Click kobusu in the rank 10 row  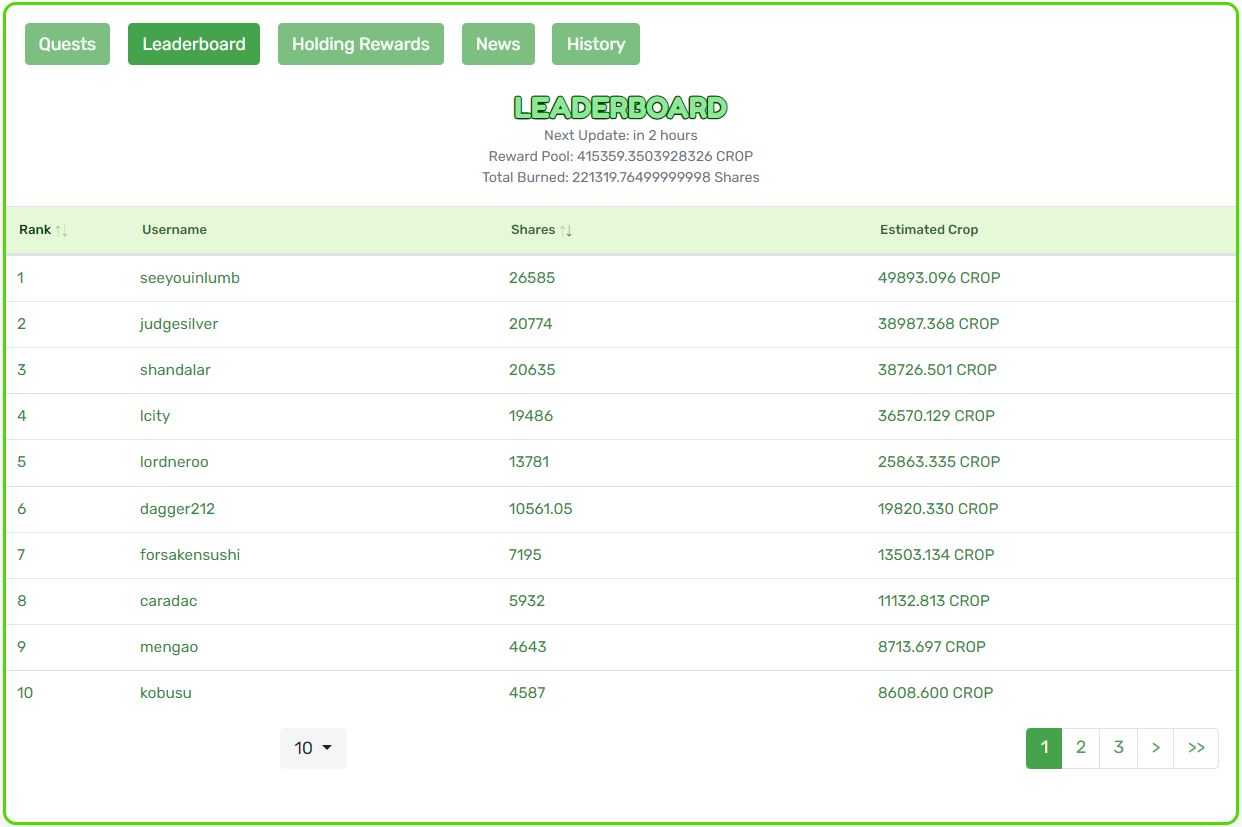(x=166, y=693)
